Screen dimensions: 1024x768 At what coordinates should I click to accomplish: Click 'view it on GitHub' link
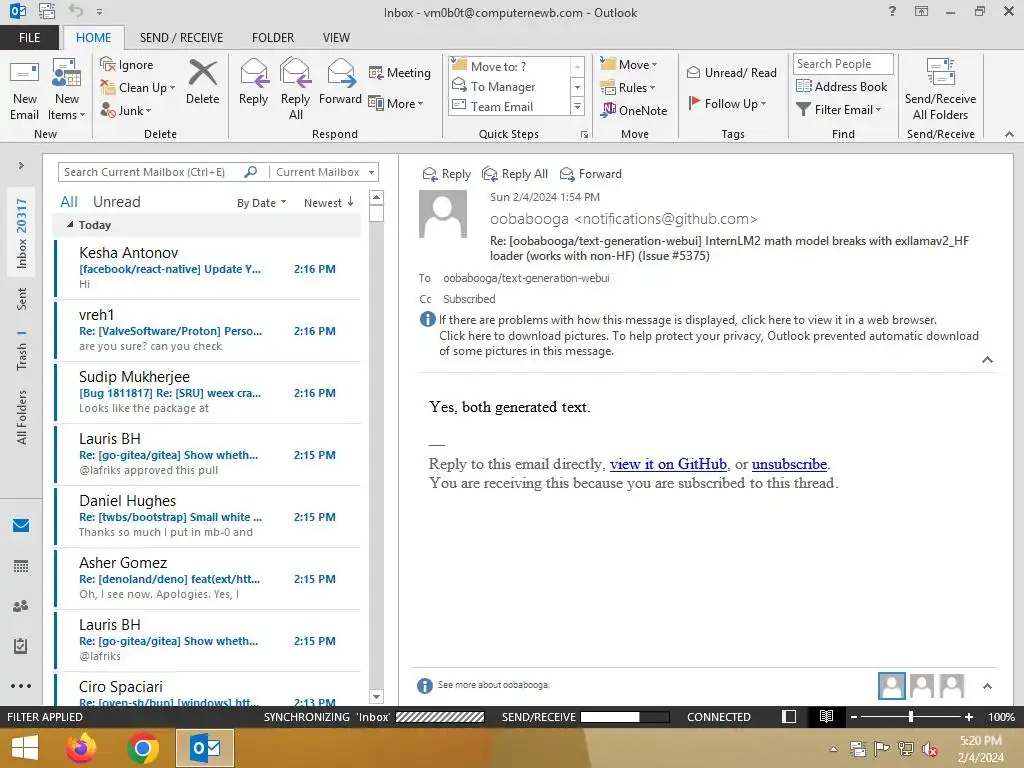668,464
